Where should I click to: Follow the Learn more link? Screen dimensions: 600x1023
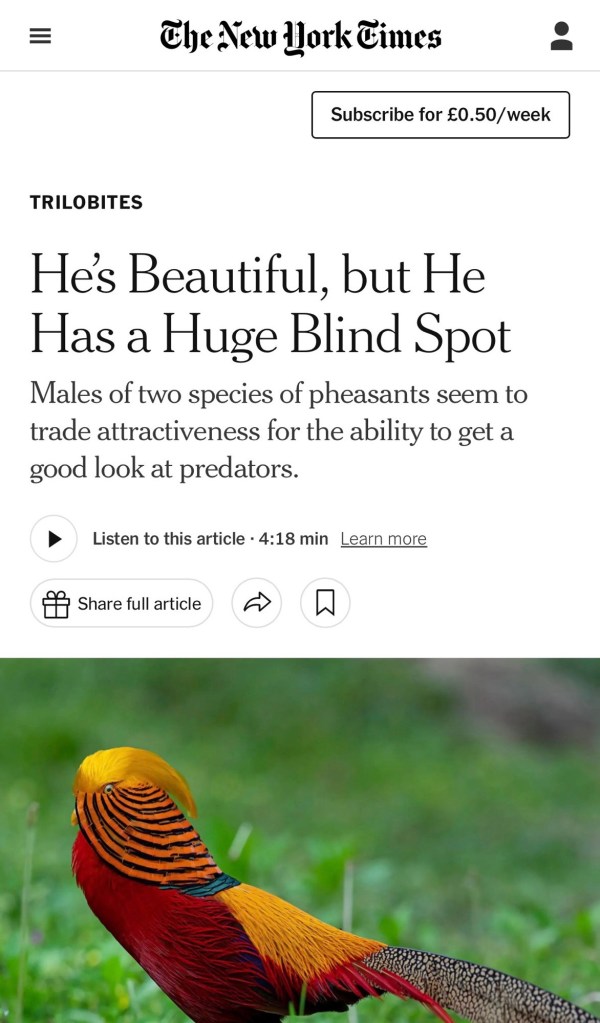click(x=383, y=539)
